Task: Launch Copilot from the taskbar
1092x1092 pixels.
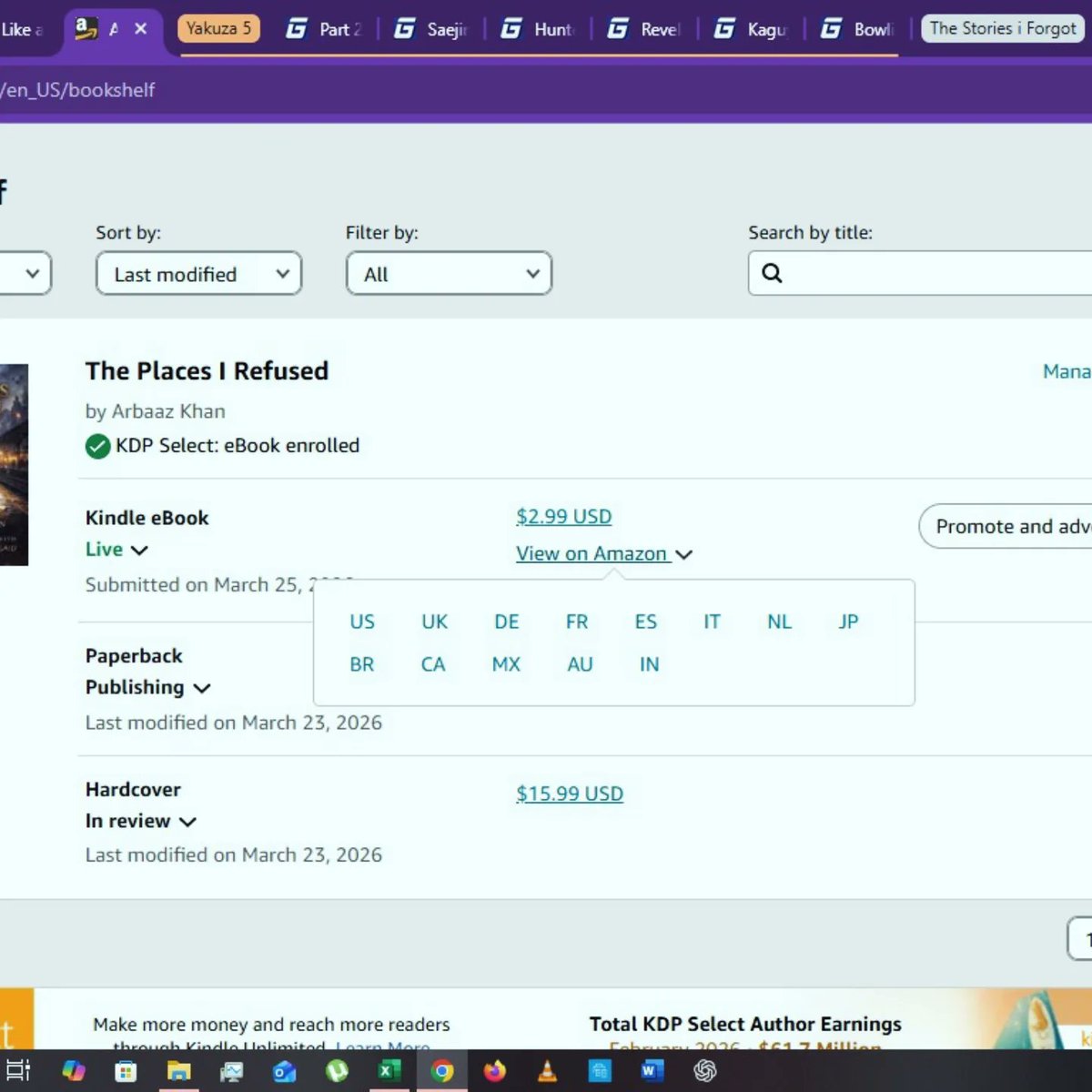Action: (73, 1070)
